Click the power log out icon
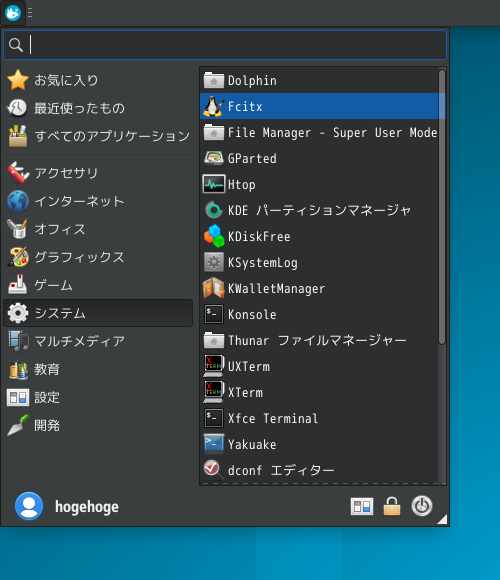Screen dimensions: 500x580 (422, 506)
